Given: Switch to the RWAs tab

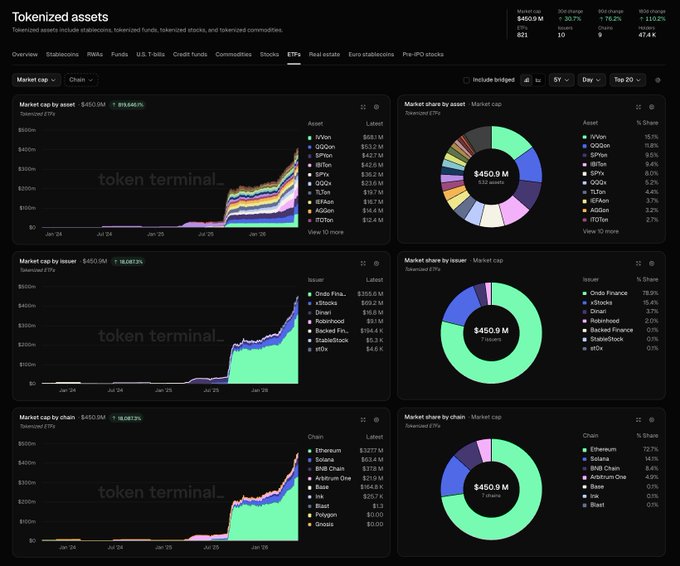Looking at the screenshot, I should point(95,54).
